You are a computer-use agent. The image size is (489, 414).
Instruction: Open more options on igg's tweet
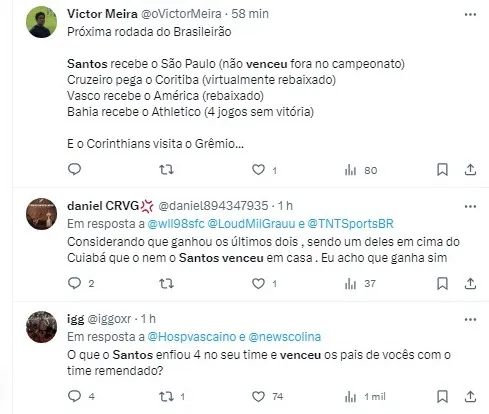[x=470, y=320]
